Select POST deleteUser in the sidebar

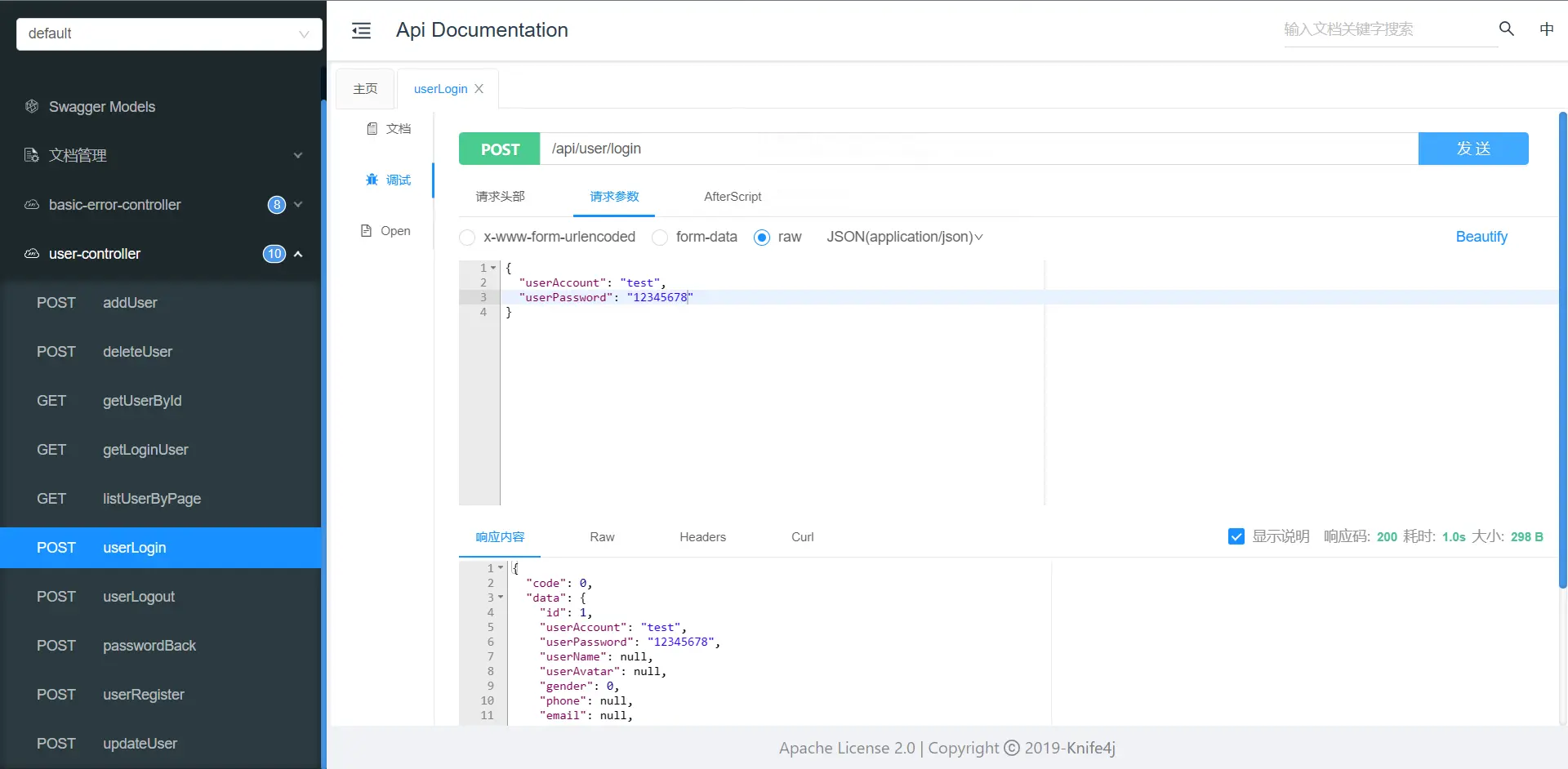point(161,352)
